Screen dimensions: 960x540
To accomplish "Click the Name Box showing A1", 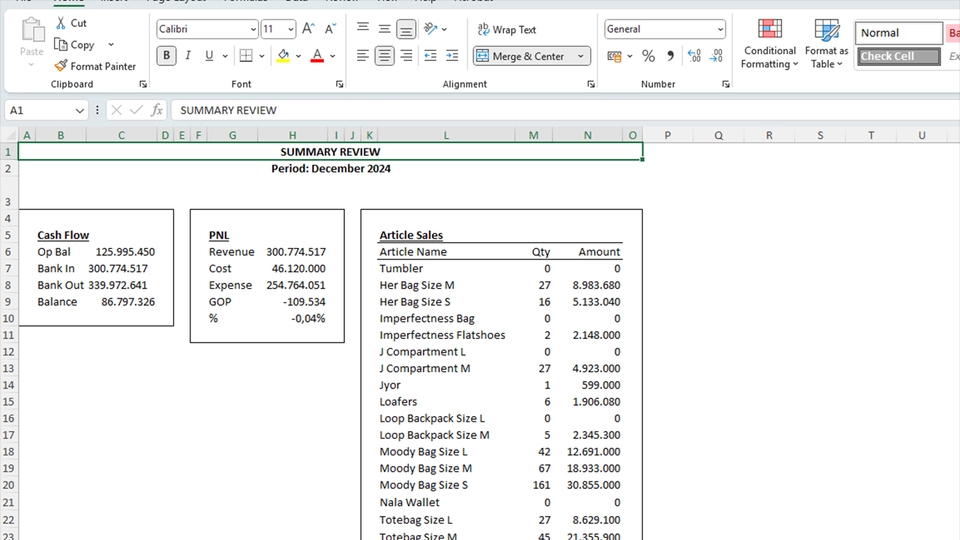I will tap(46, 110).
